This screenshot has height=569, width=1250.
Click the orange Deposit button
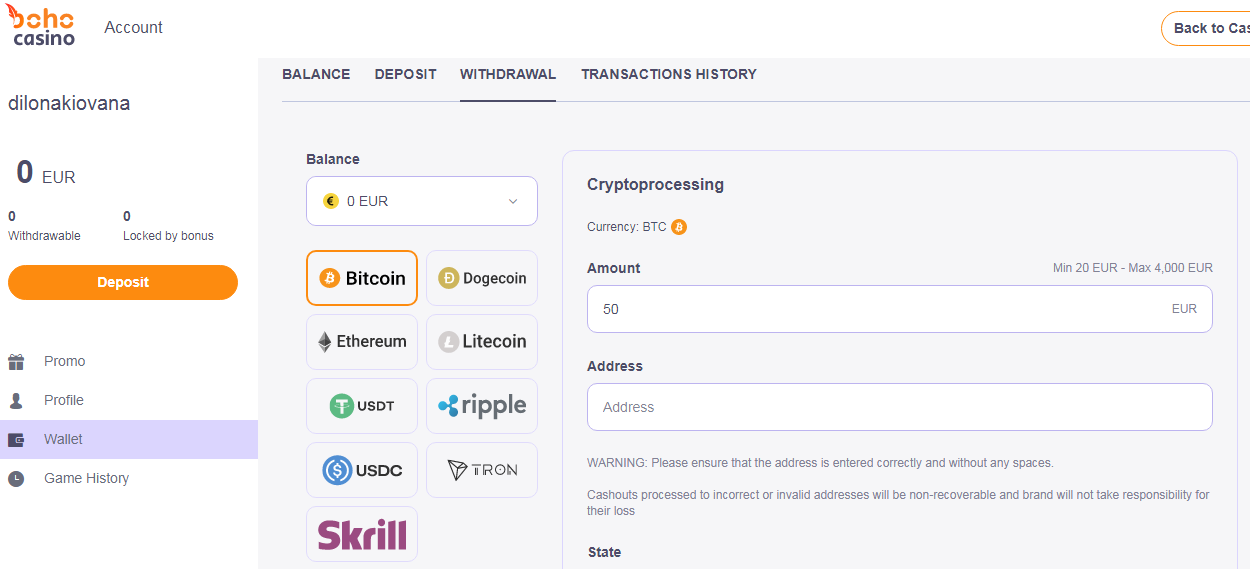coord(123,282)
